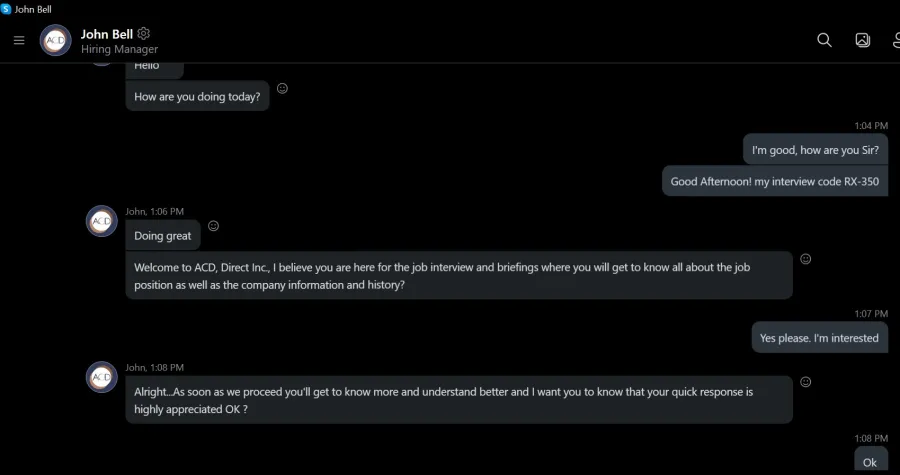Click the "Doing great" message bubble
The image size is (900, 475).
163,235
